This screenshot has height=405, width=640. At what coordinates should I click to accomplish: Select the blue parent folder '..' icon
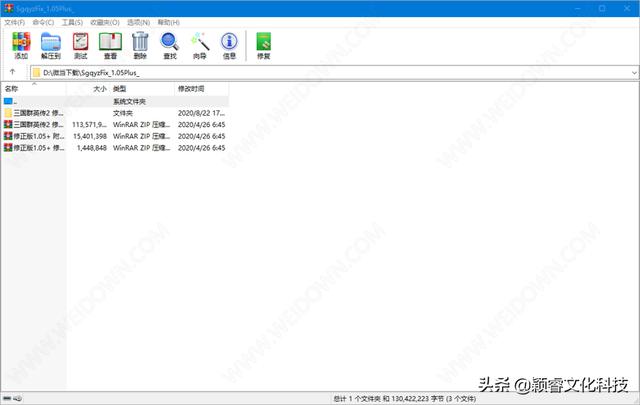pyautogui.click(x=8, y=101)
